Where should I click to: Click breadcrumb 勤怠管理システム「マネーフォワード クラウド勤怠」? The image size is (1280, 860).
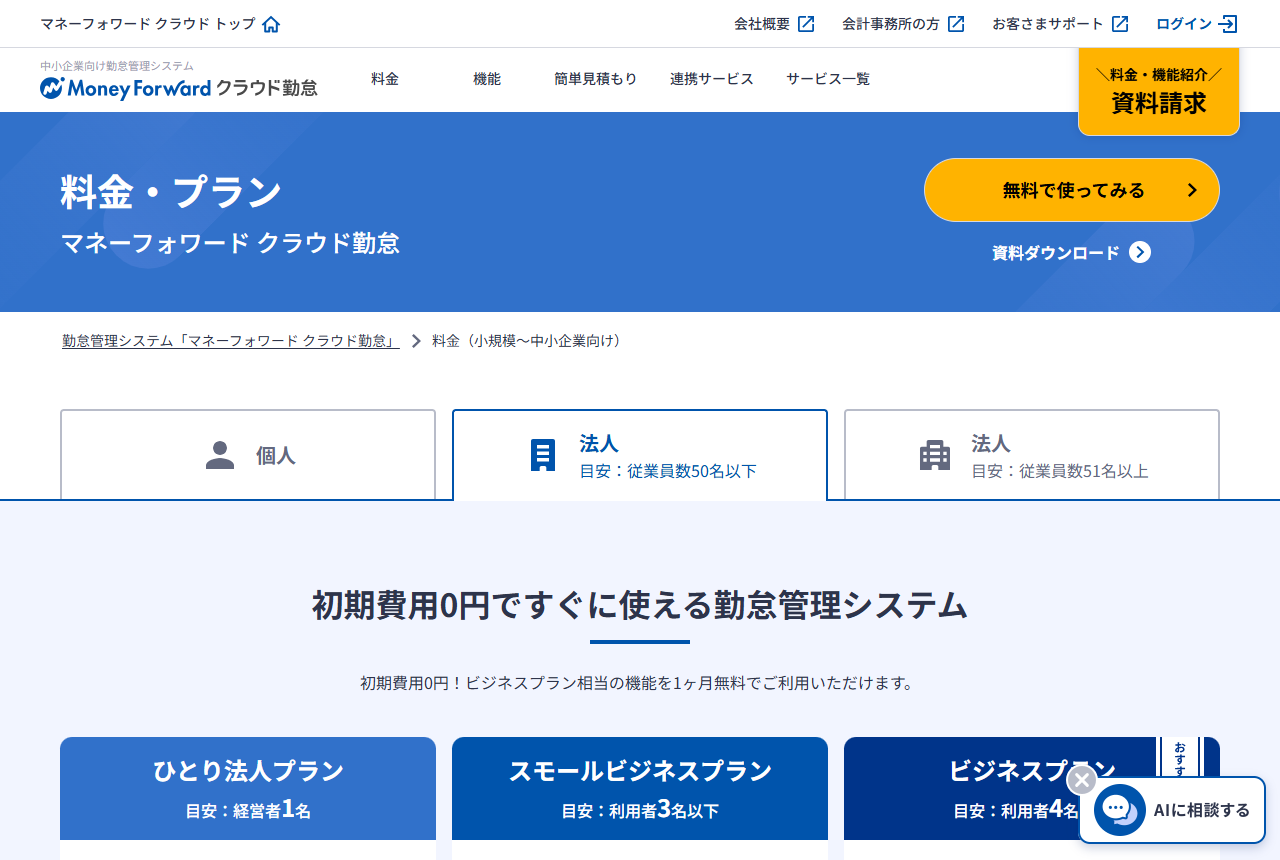point(231,341)
